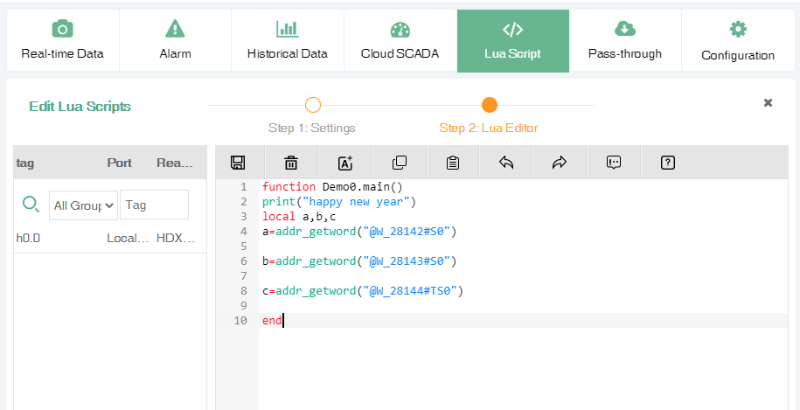Screen dimensions: 800x410
Task: Select the Step 2: Lua Editor step
Action: pyautogui.click(x=489, y=105)
